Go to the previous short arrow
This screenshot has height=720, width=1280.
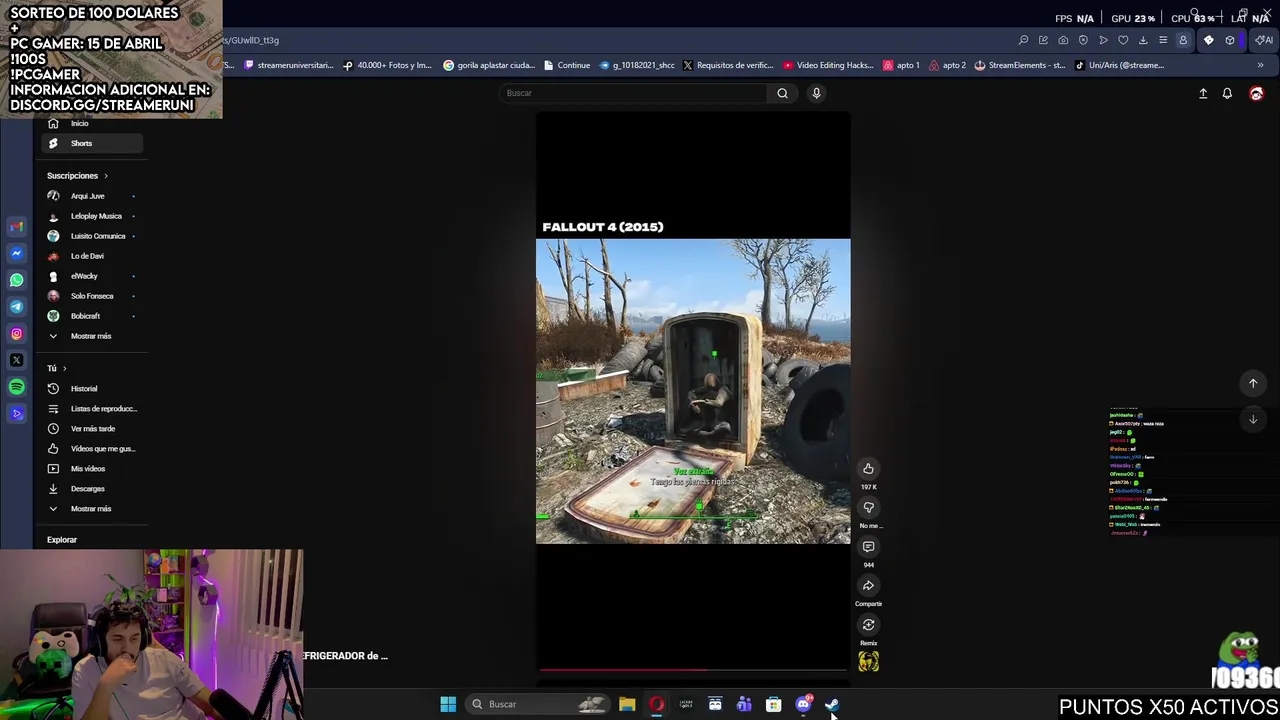pos(1252,383)
